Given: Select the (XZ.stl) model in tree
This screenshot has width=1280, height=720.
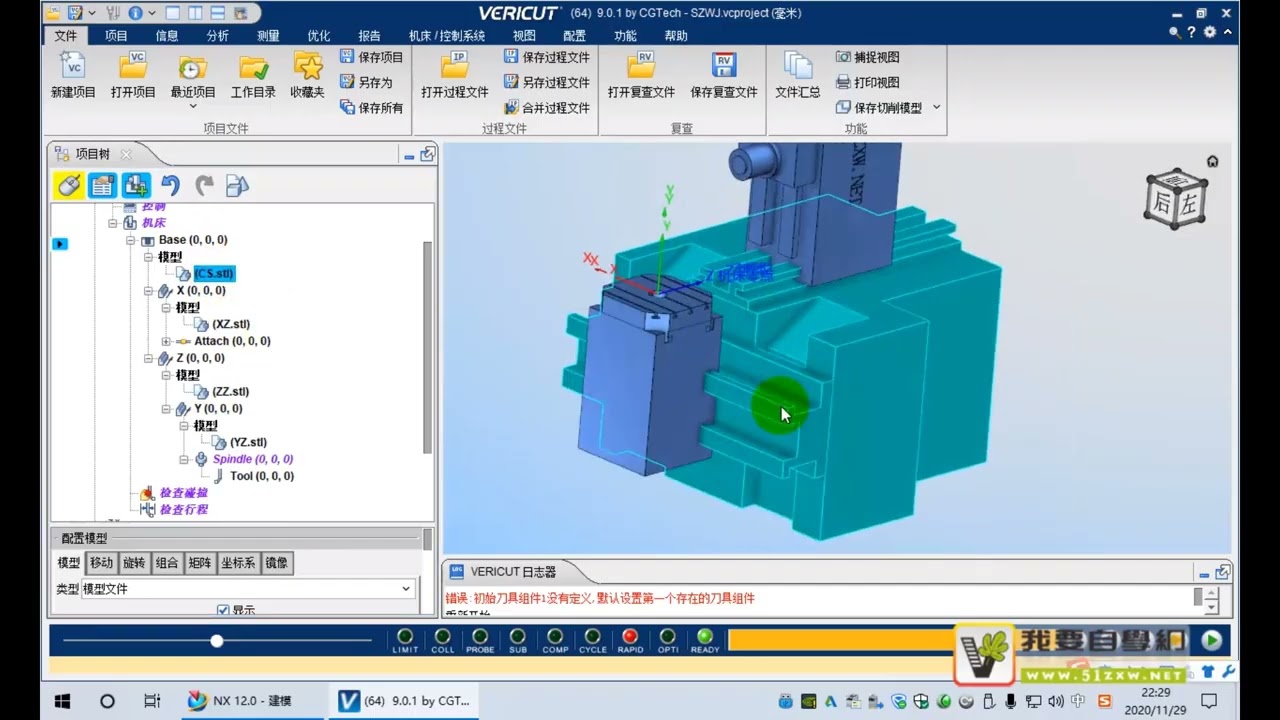Looking at the screenshot, I should click(x=231, y=324).
